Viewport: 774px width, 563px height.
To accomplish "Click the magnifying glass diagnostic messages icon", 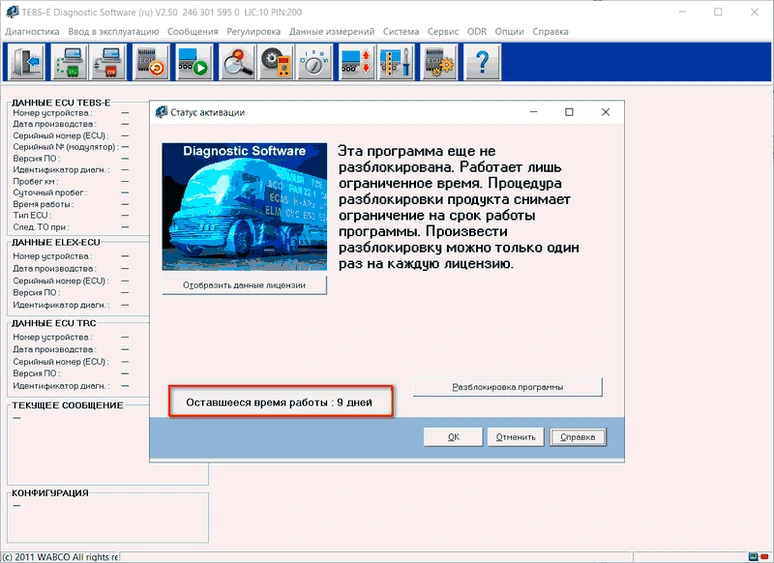I will (237, 62).
